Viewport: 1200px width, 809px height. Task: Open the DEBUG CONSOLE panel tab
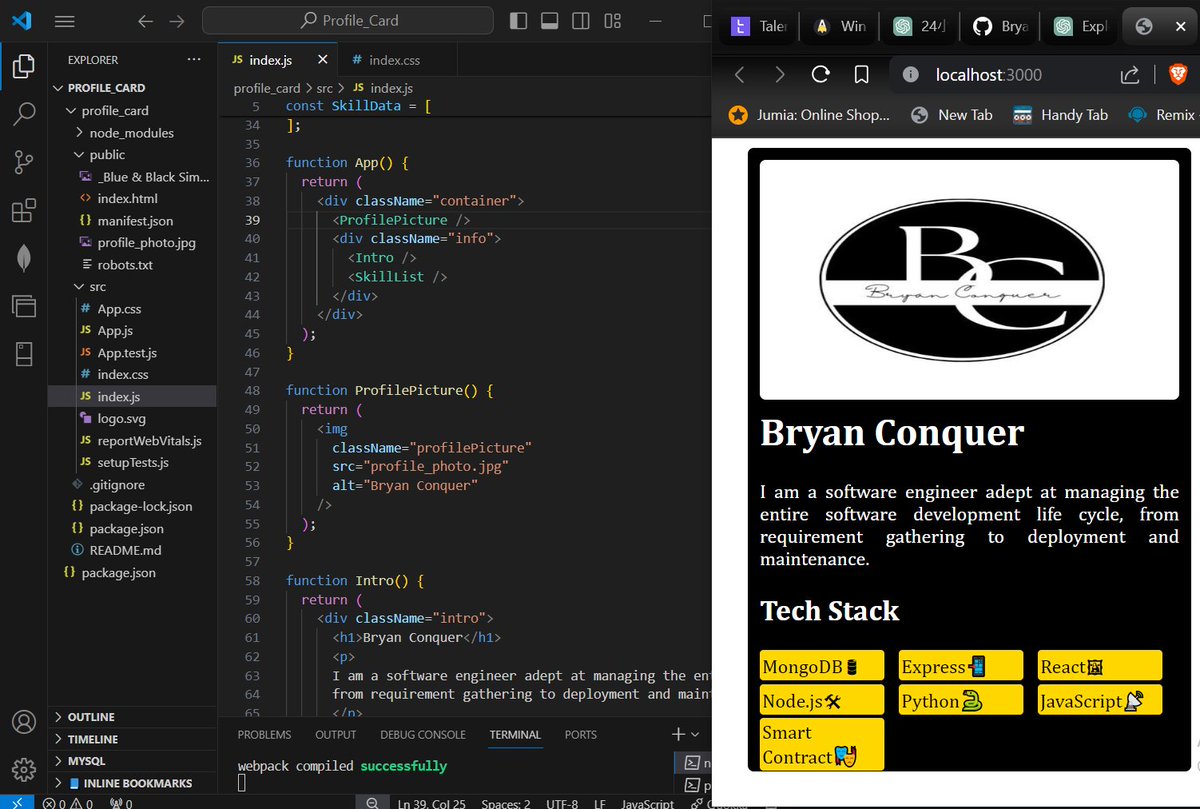pyautogui.click(x=422, y=734)
